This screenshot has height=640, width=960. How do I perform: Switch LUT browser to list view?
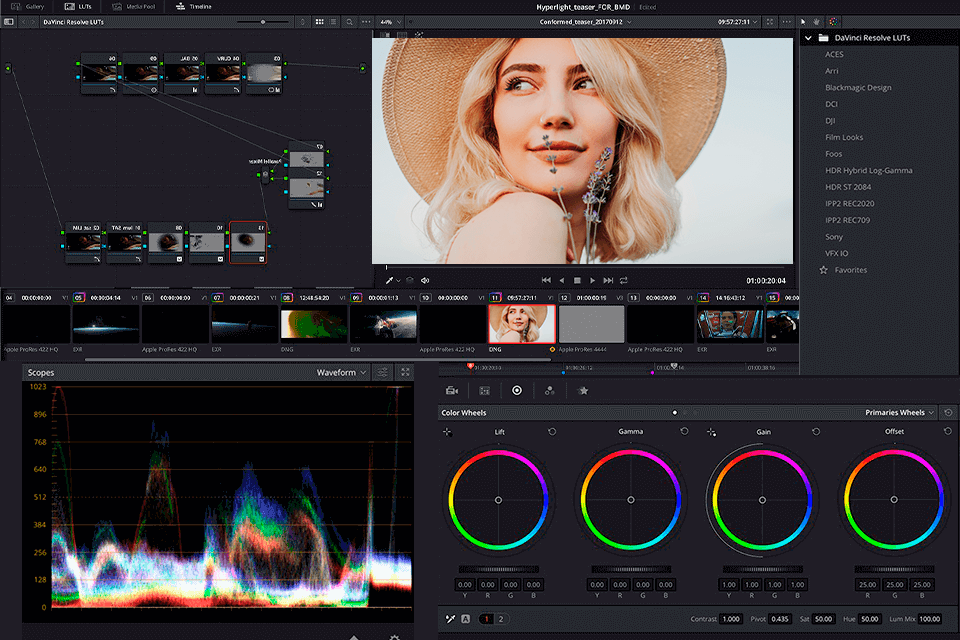333,22
